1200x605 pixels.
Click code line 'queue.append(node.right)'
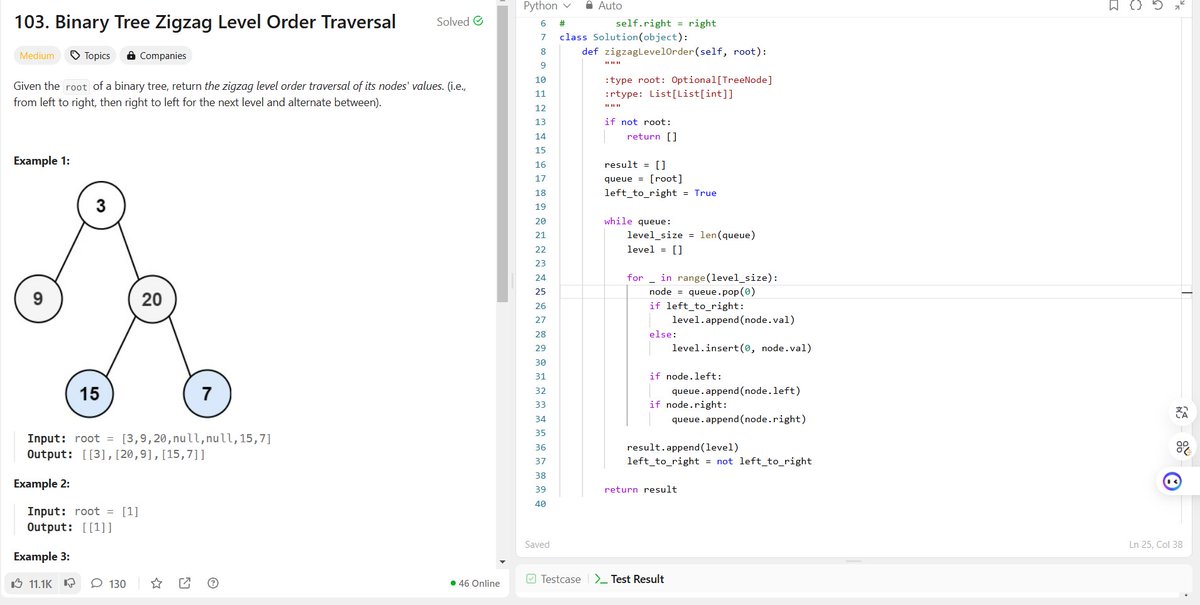pyautogui.click(x=739, y=419)
